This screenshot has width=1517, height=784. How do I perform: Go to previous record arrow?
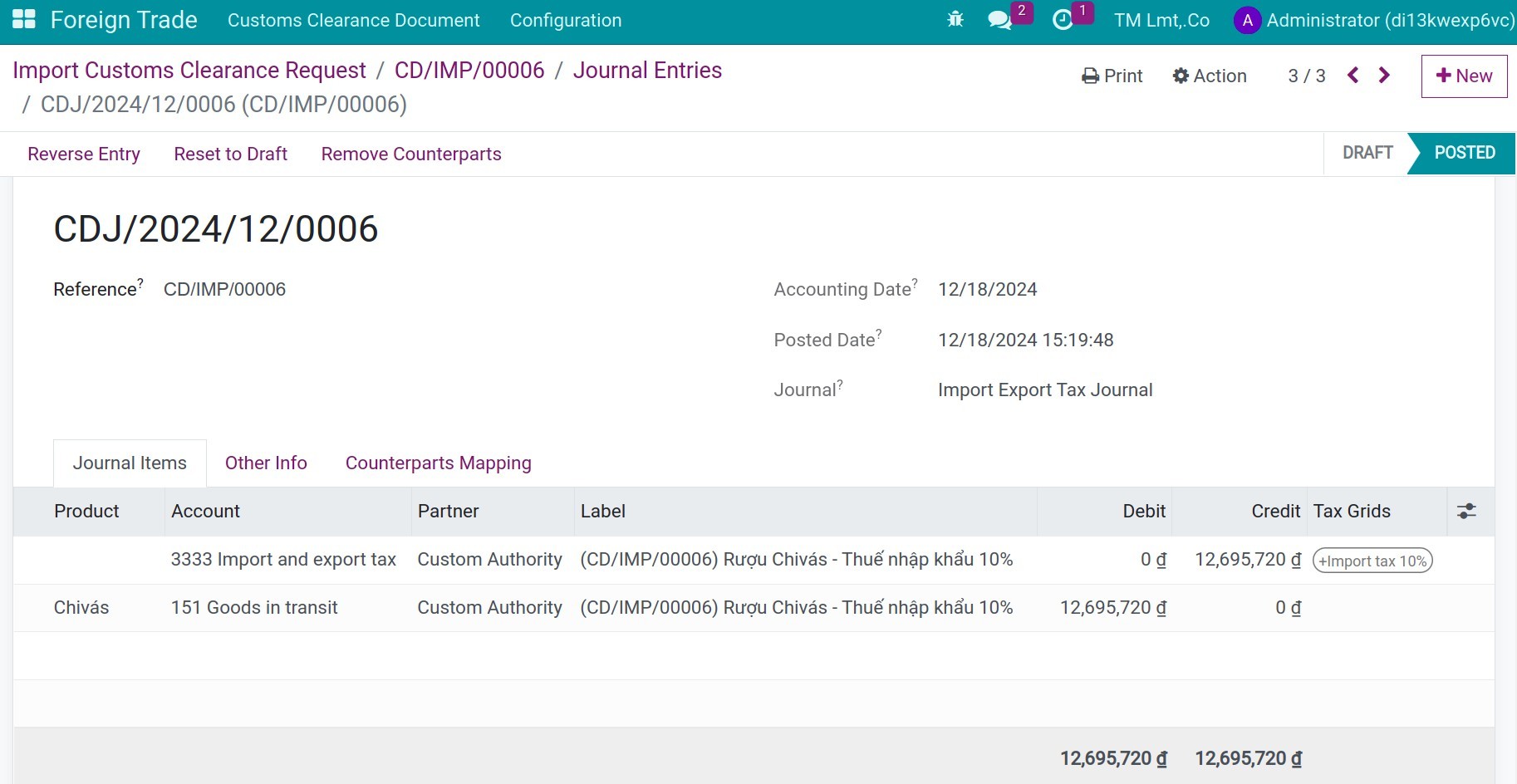click(x=1353, y=76)
